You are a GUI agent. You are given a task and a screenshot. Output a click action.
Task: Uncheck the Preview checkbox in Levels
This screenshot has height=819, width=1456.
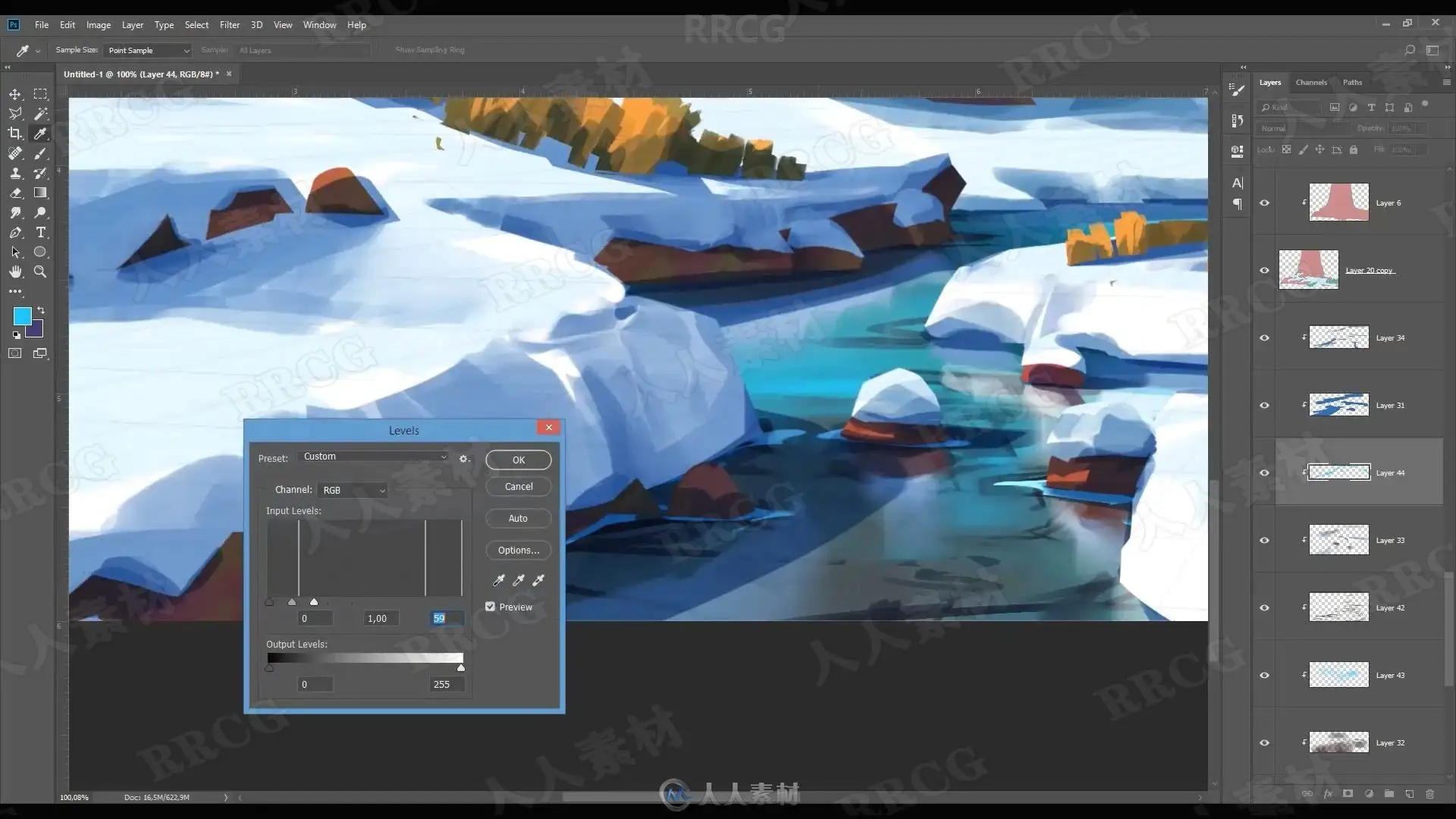[490, 607]
